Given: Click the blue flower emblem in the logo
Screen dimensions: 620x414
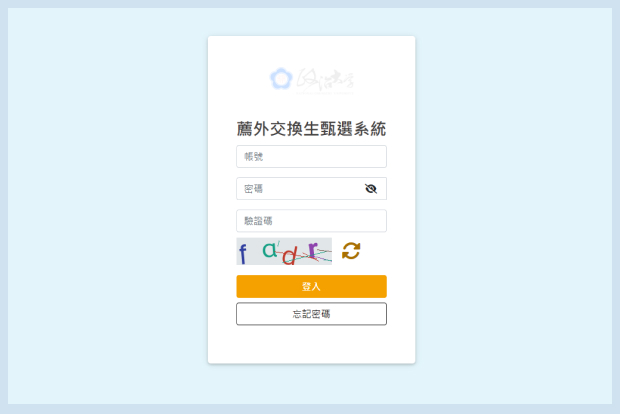Looking at the screenshot, I should tap(281, 78).
